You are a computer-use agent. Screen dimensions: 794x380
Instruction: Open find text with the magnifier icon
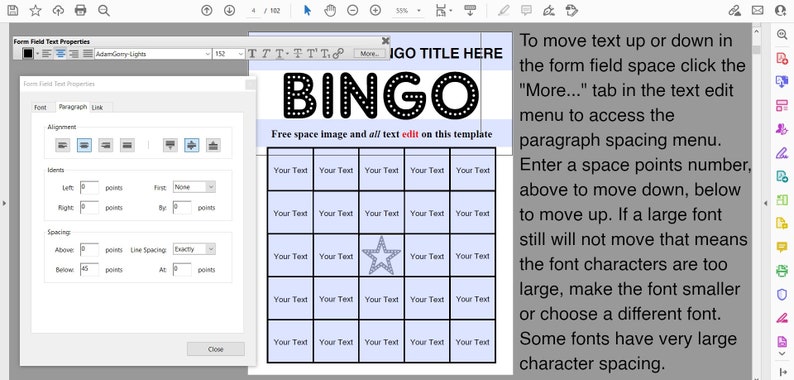(104, 10)
